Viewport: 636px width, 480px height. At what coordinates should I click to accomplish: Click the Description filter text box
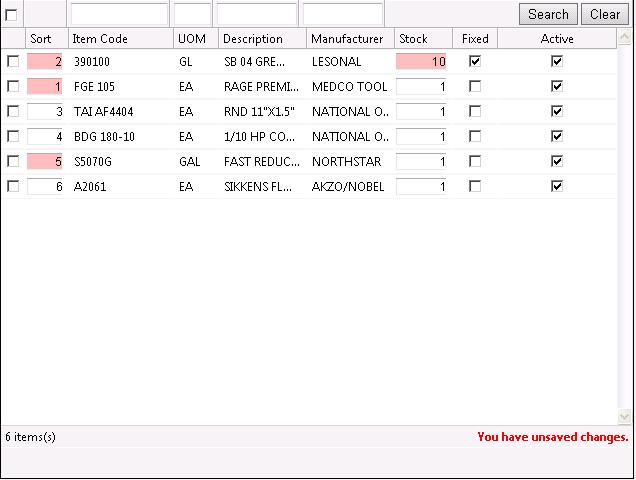(x=256, y=14)
